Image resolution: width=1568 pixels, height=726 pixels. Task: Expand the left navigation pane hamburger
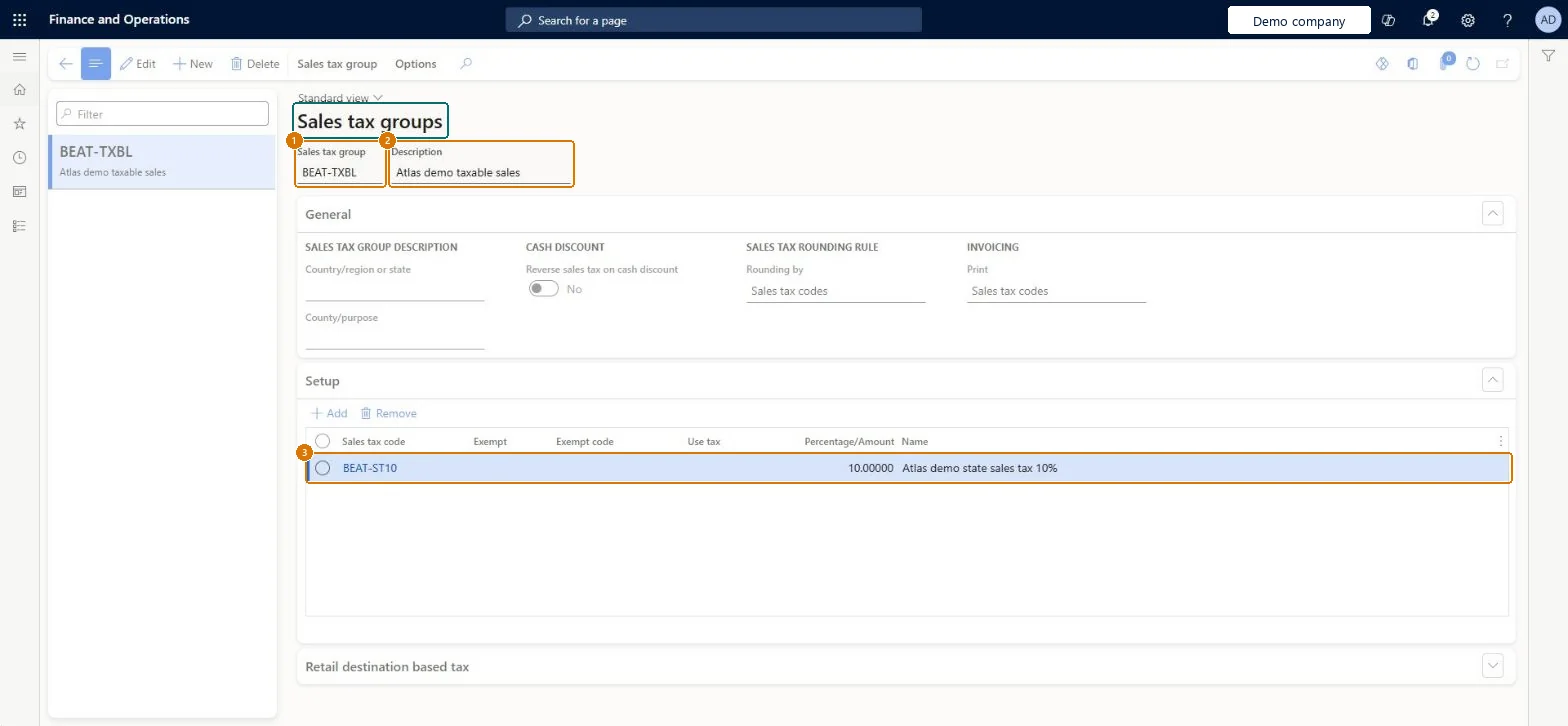pyautogui.click(x=19, y=56)
